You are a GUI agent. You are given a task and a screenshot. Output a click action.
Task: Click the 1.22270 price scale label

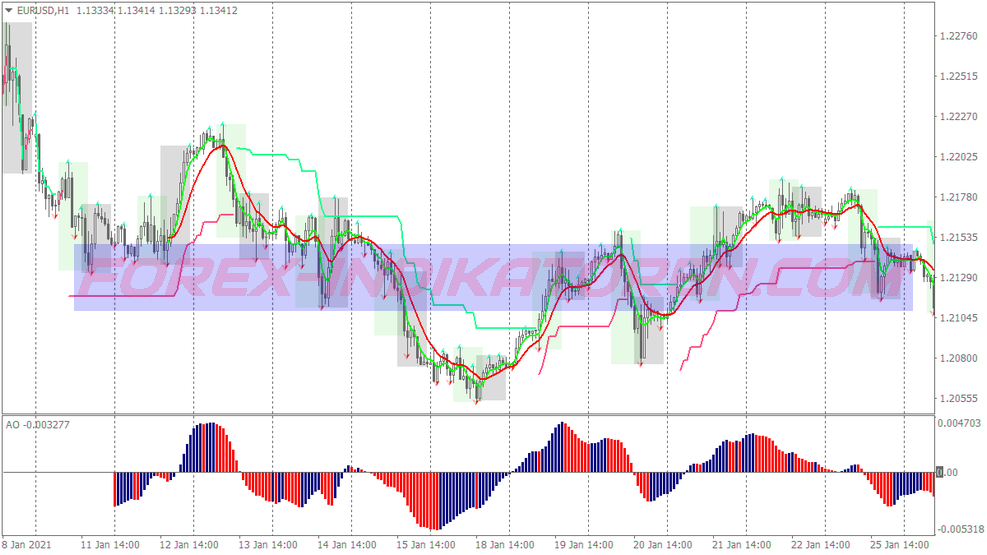[958, 116]
